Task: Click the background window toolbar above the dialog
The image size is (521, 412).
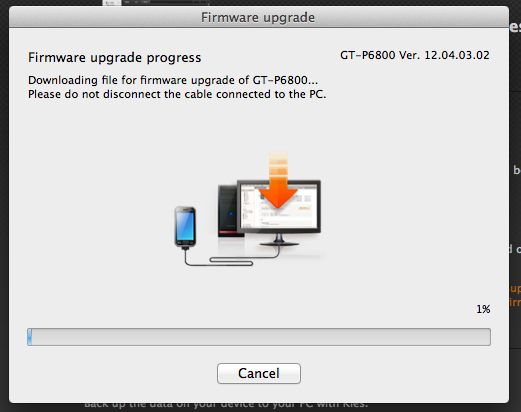Action: click(156, 3)
